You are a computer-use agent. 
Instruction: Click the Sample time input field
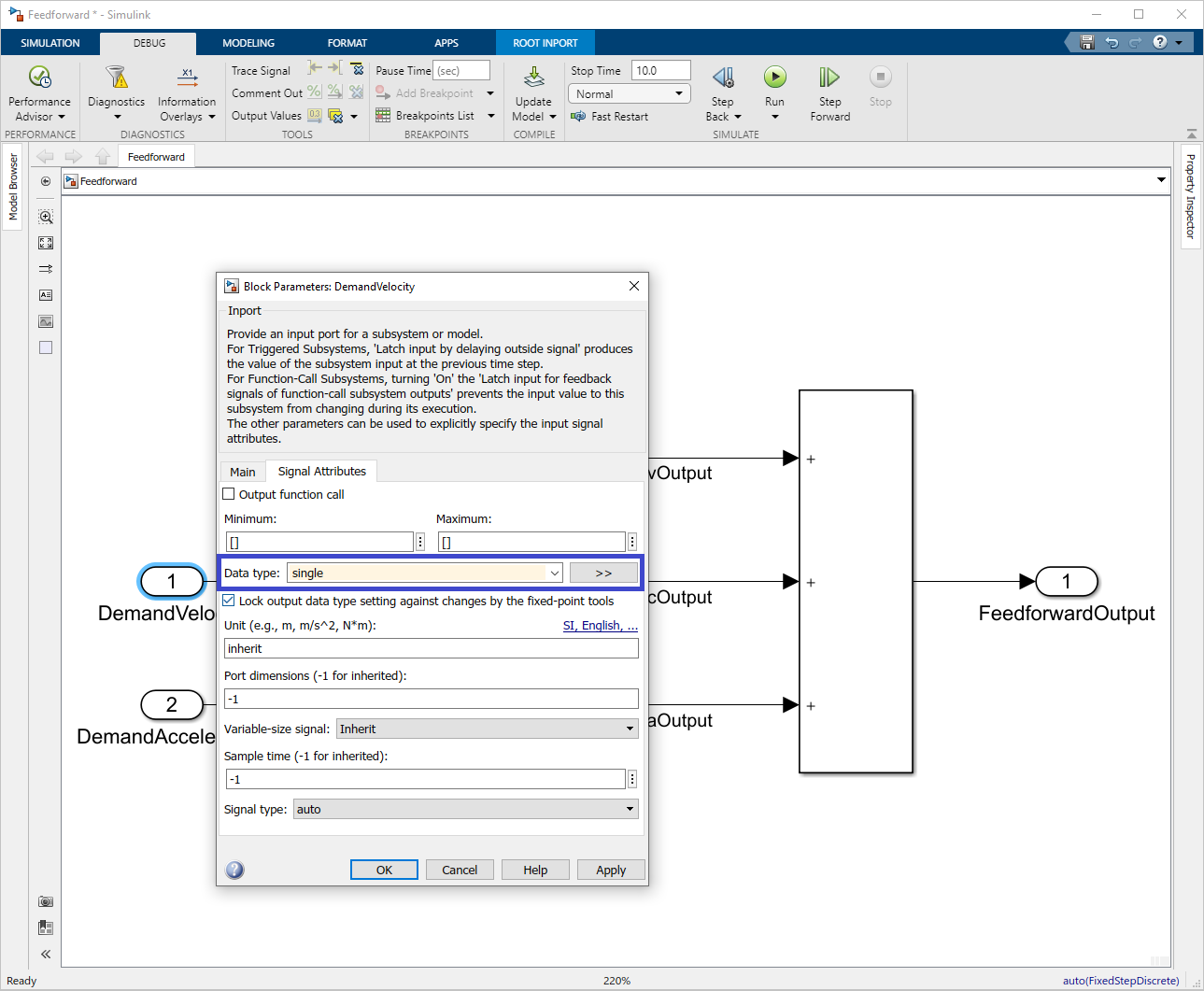click(426, 779)
